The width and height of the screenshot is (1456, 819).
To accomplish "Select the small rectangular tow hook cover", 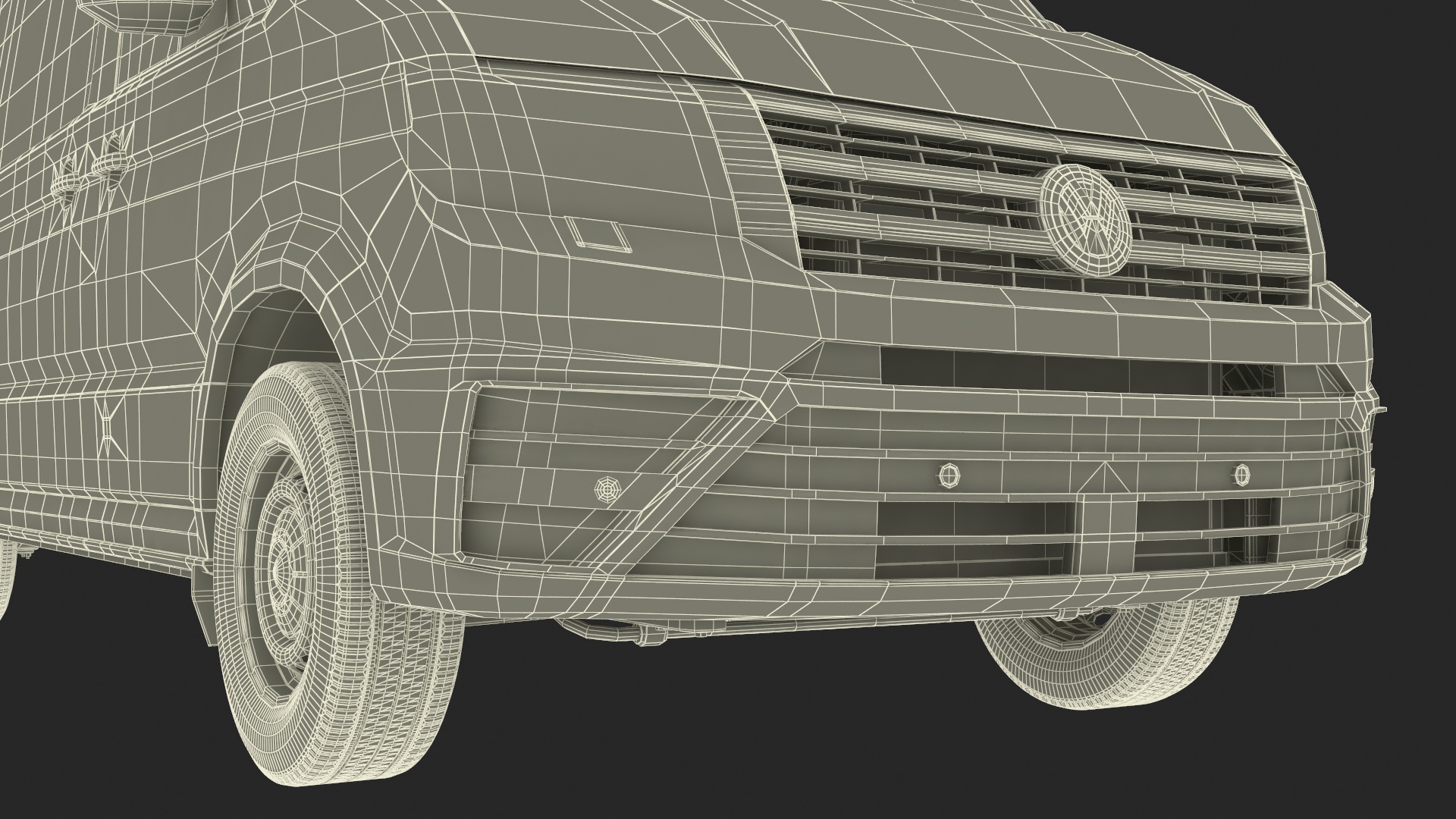I will click(598, 233).
